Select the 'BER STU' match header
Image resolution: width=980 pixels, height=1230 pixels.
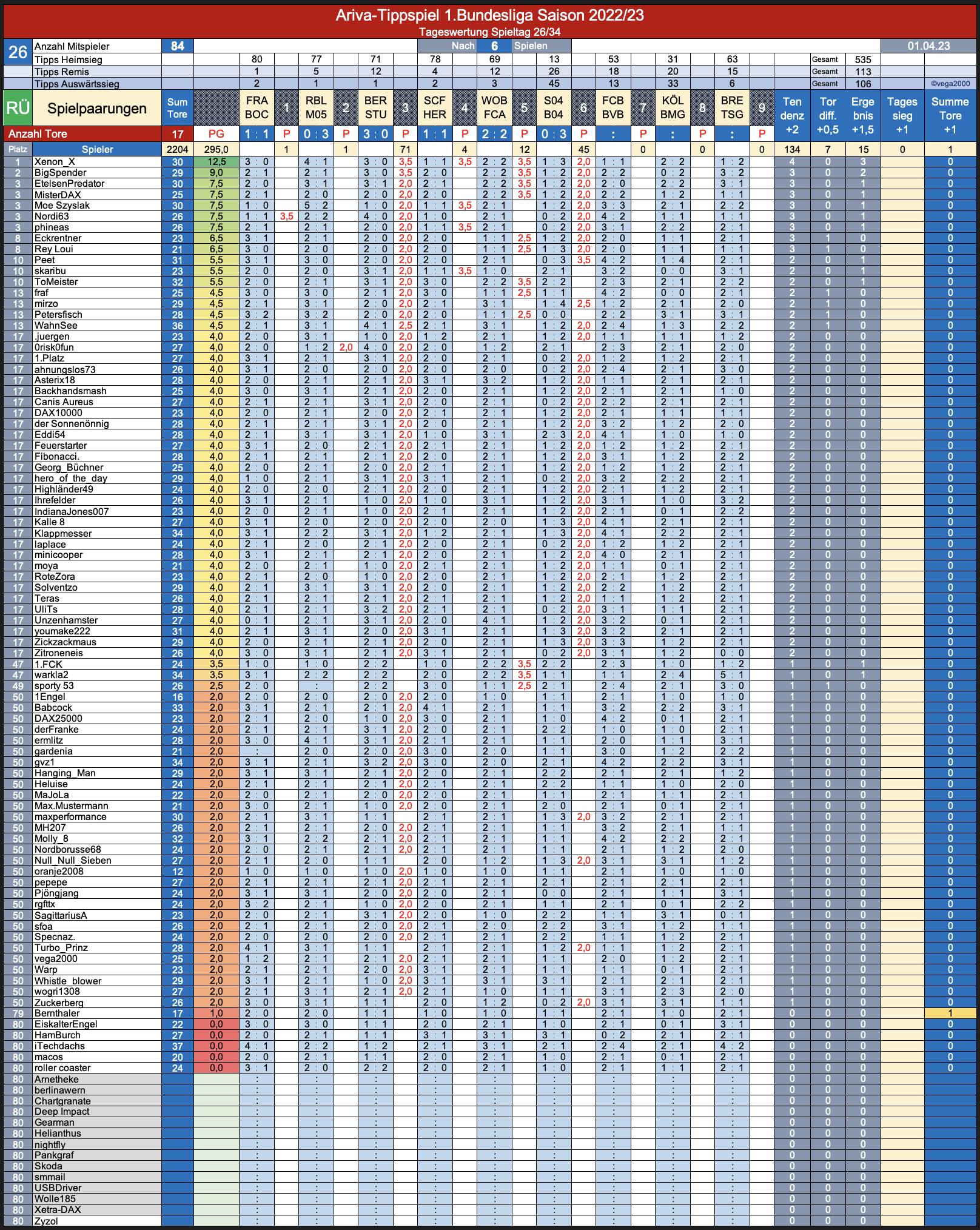coord(375,107)
